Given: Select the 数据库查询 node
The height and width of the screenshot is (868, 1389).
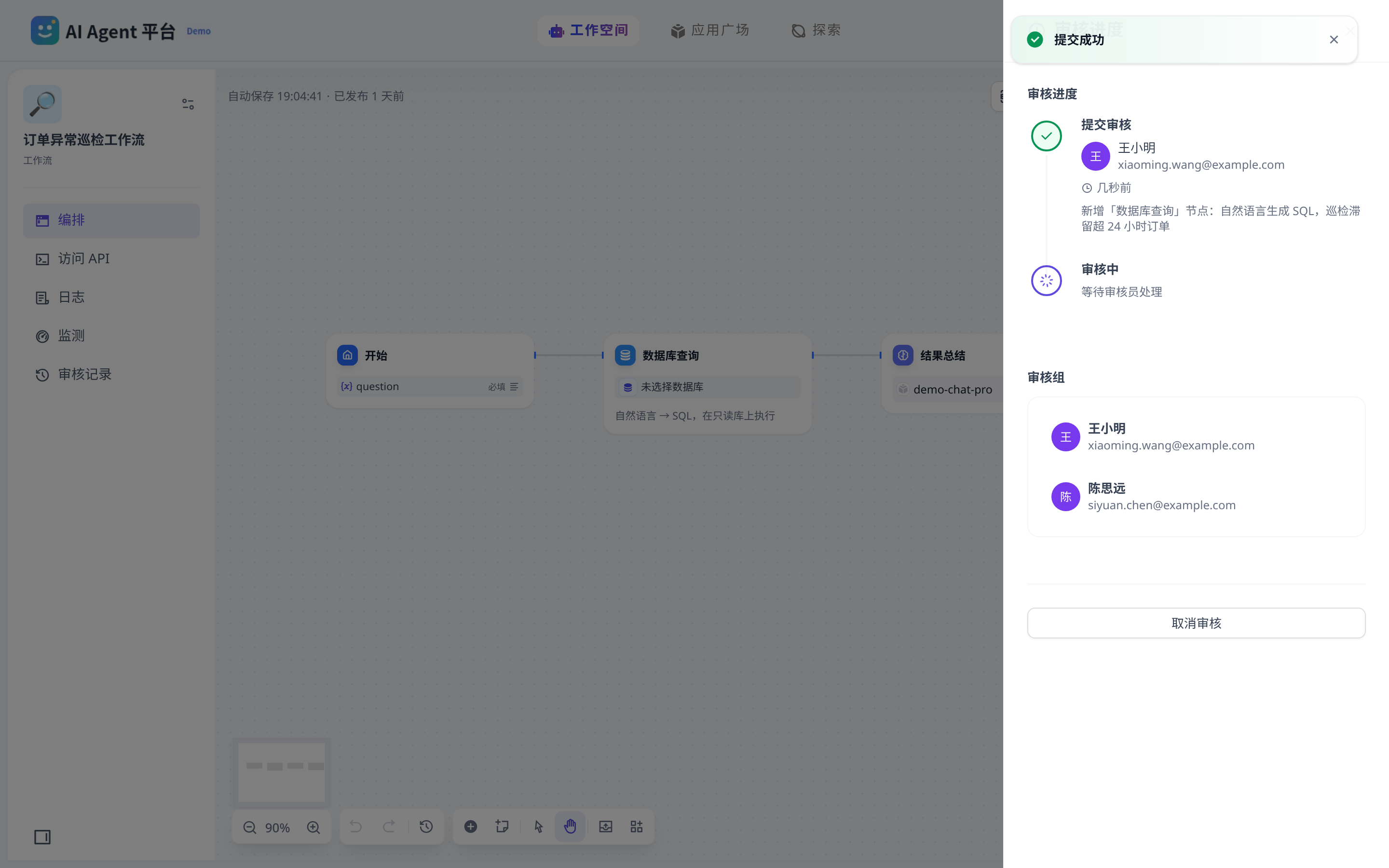Looking at the screenshot, I should 708,384.
